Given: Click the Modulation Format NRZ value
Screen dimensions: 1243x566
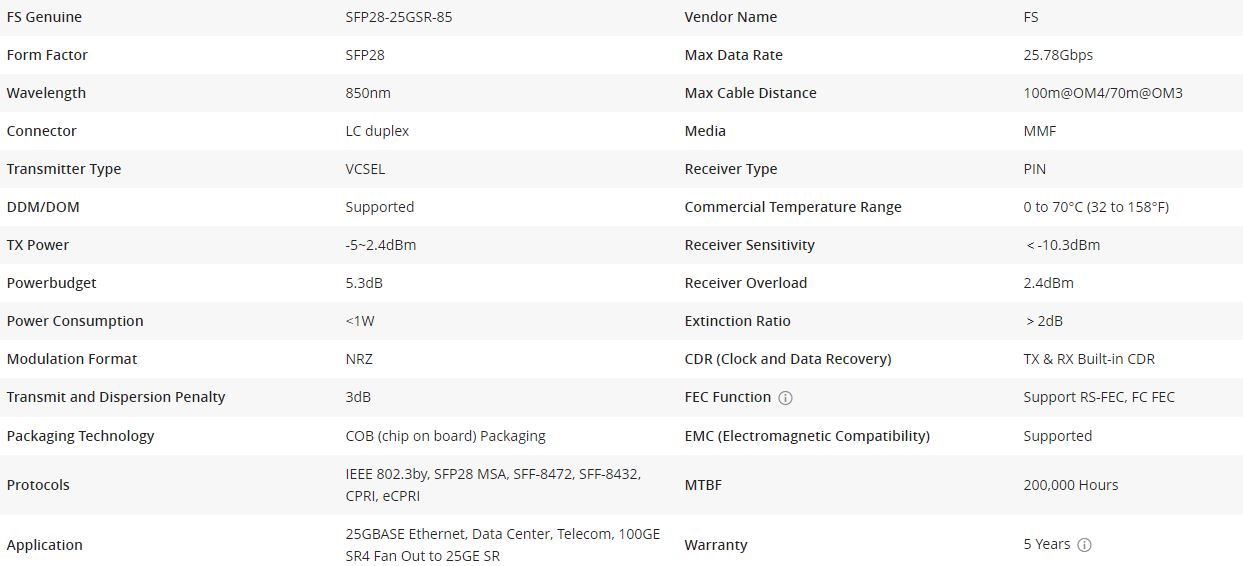Looking at the screenshot, I should coord(359,359).
